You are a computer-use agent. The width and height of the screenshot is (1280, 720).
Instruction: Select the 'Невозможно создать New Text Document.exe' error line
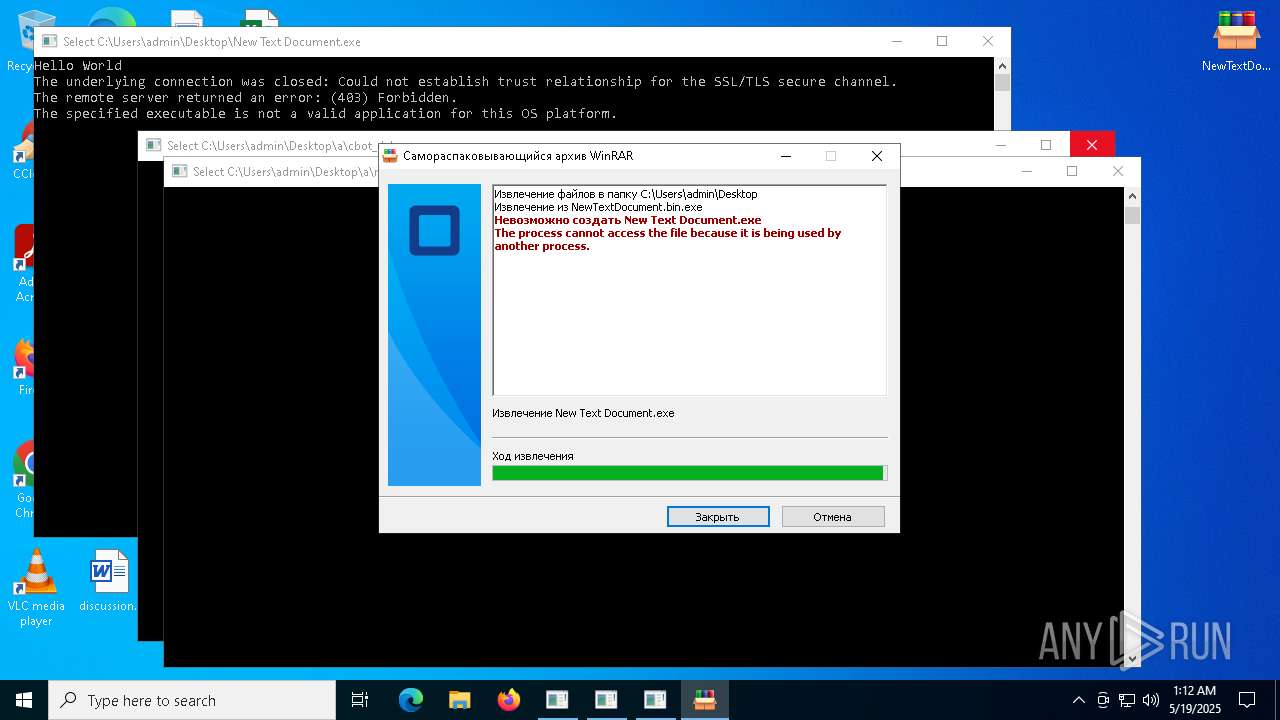[x=627, y=220]
